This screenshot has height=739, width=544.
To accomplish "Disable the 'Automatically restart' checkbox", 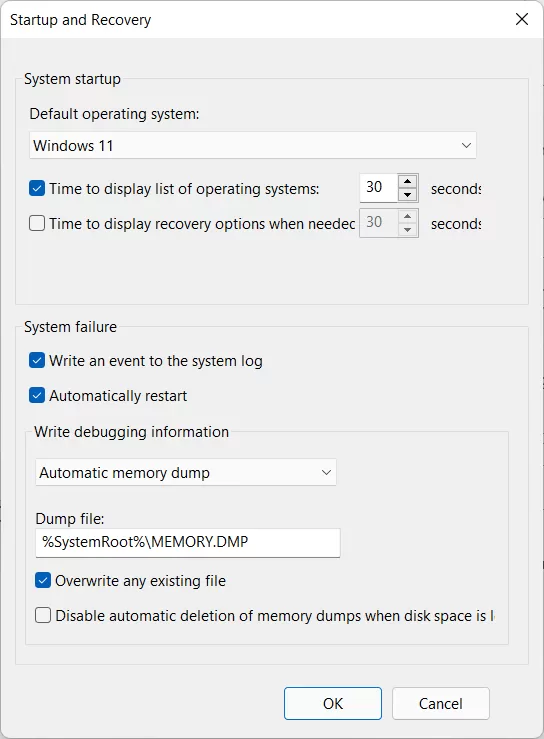I will tap(37, 395).
